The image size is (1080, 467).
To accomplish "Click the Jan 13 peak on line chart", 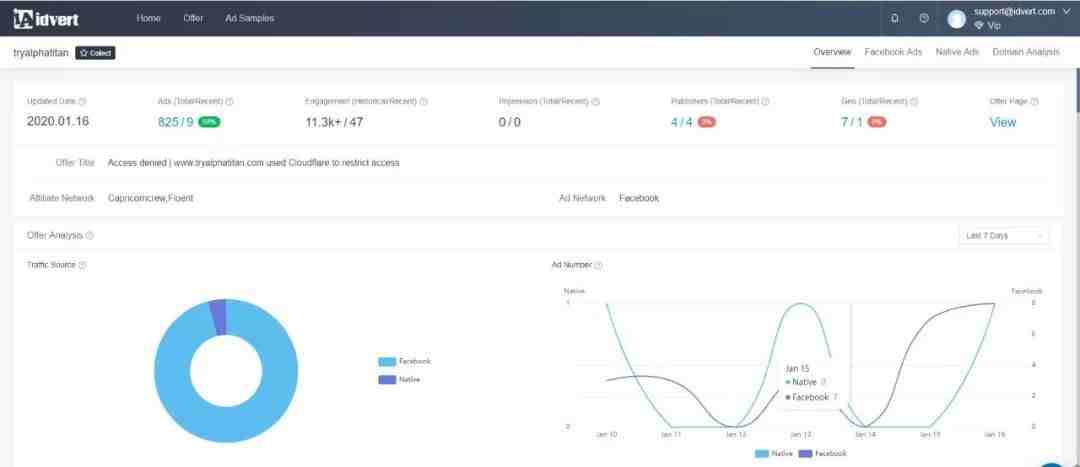I will point(800,304).
